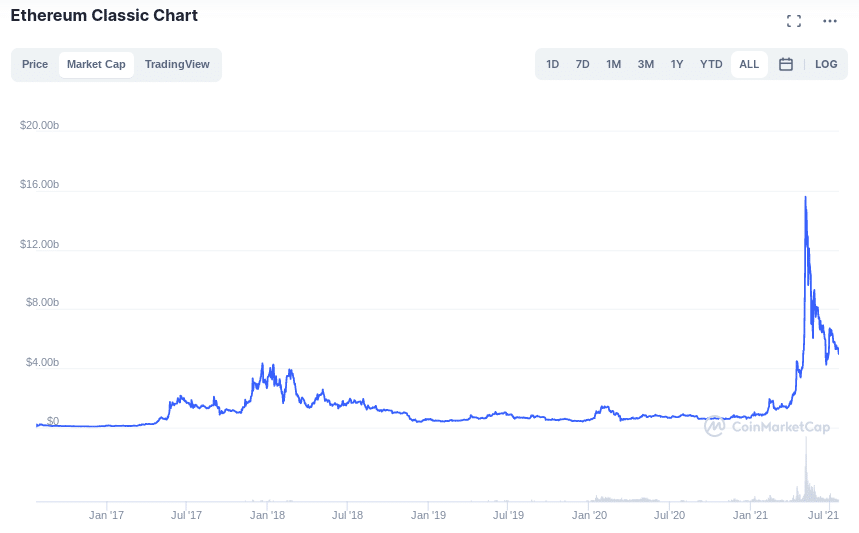Viewport: 859px width, 533px height.
Task: Select the Market Cap tab
Action: (96, 64)
